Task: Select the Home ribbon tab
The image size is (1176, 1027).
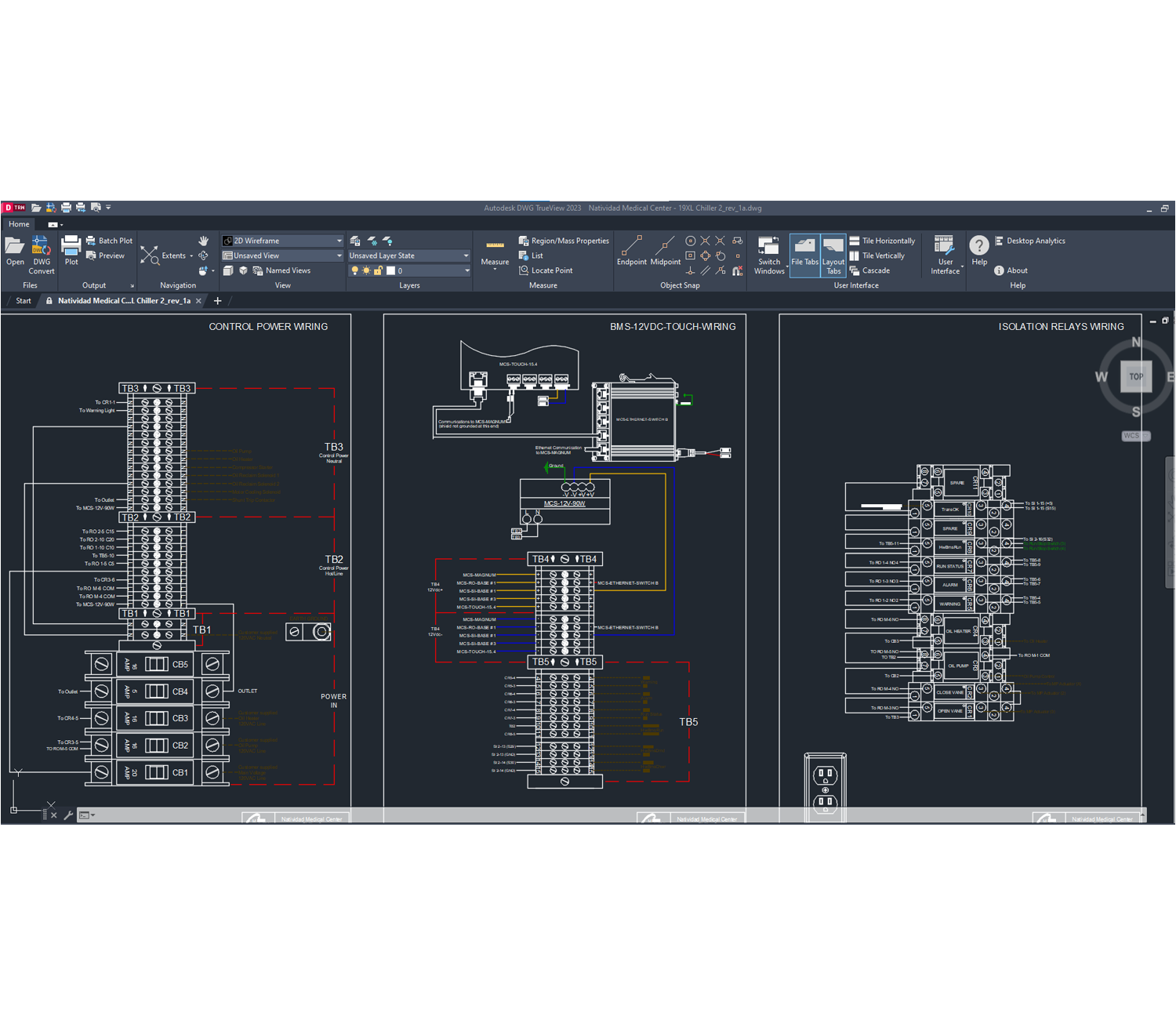Action: pyautogui.click(x=19, y=224)
